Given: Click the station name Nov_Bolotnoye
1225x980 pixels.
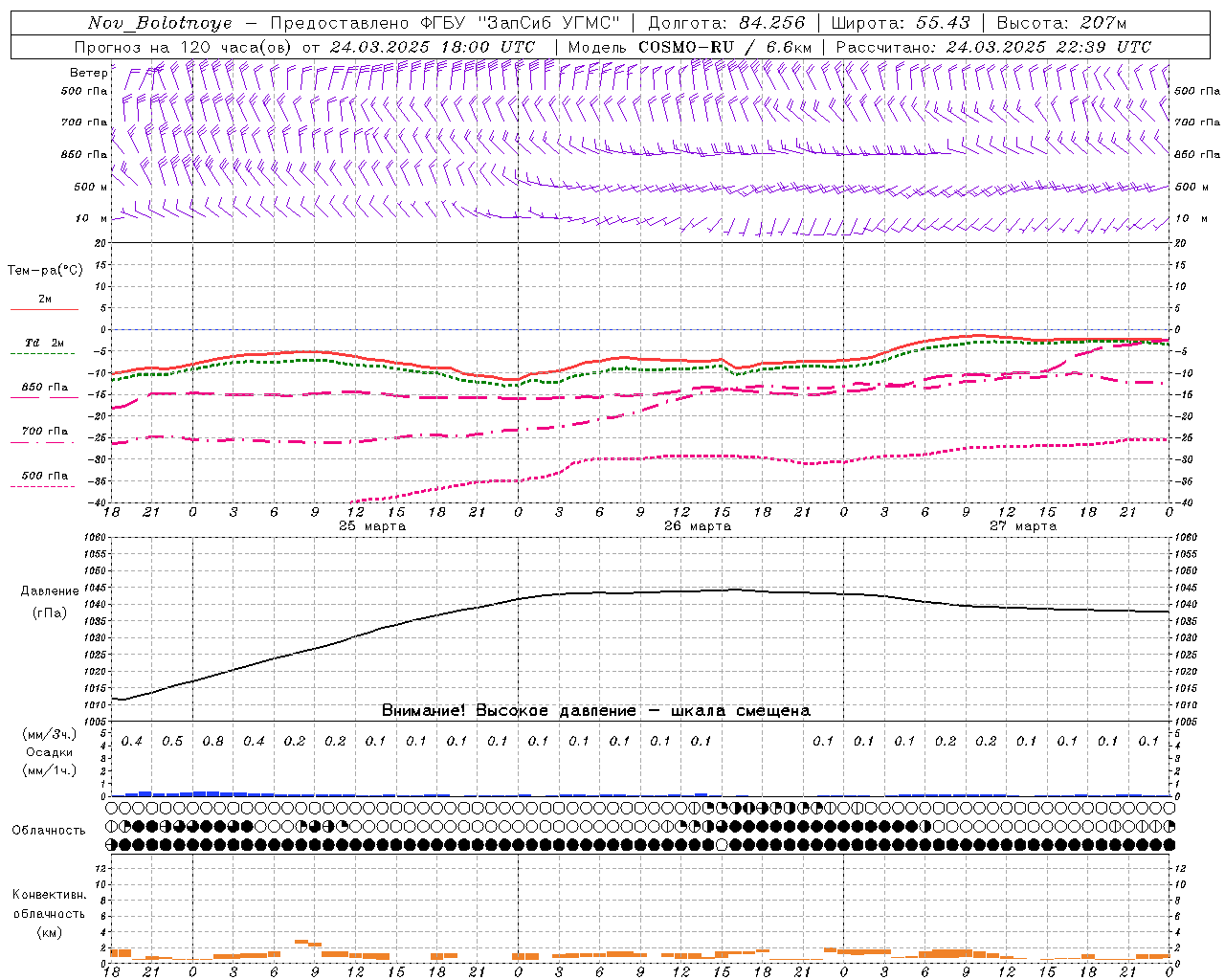Looking at the screenshot, I should [160, 23].
